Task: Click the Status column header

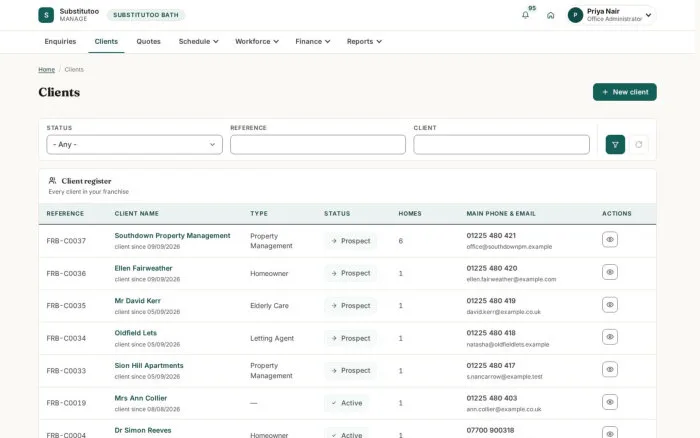Action: click(x=337, y=214)
